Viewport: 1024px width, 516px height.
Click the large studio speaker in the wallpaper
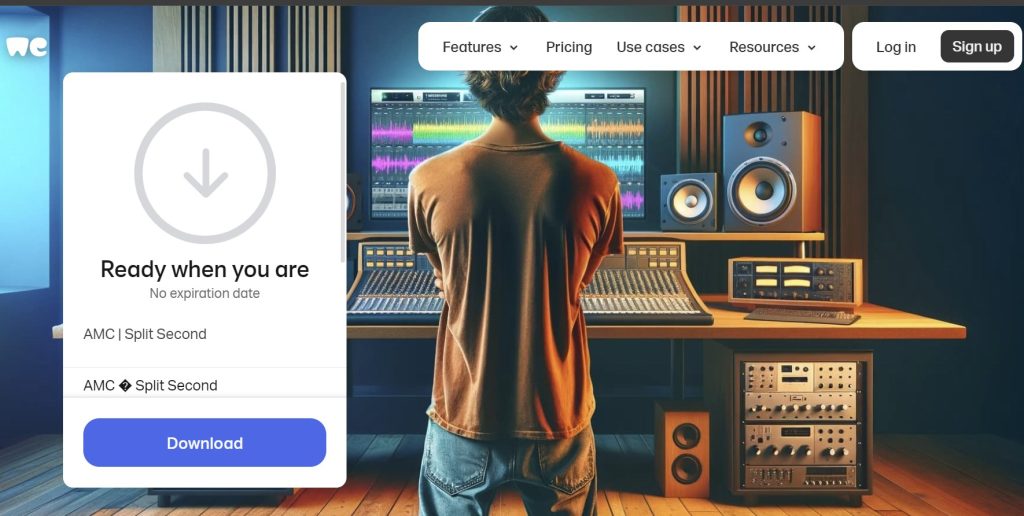pyautogui.click(x=772, y=172)
